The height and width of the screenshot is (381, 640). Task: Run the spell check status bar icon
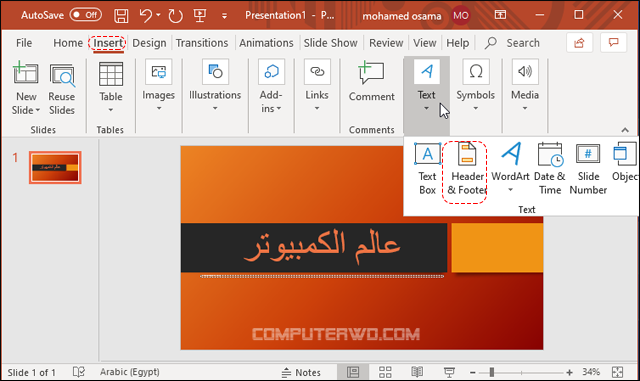coord(79,372)
